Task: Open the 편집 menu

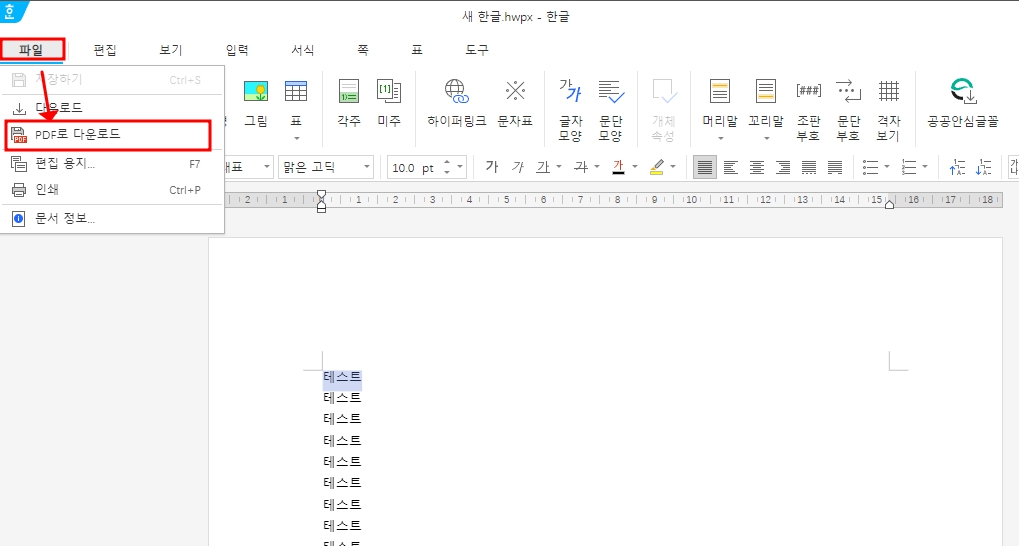Action: coord(105,49)
